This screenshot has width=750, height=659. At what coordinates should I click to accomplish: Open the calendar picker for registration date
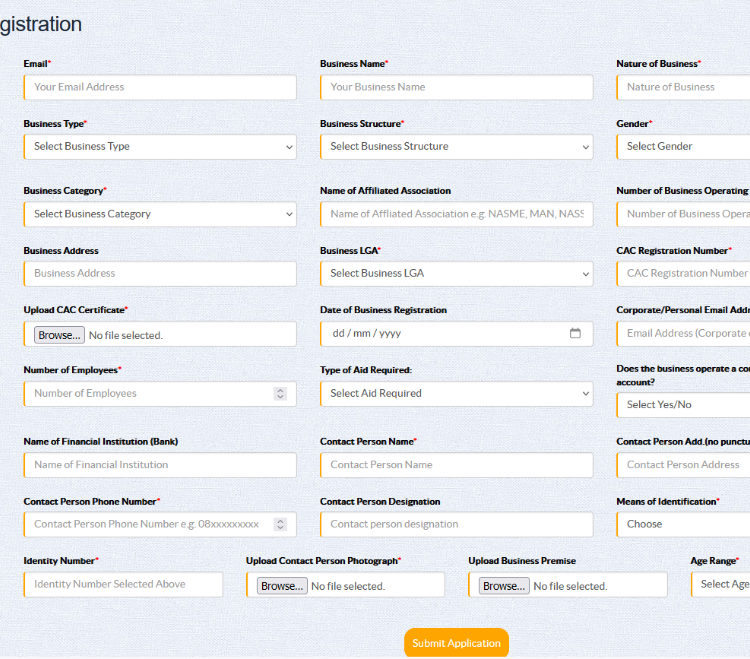(x=575, y=333)
